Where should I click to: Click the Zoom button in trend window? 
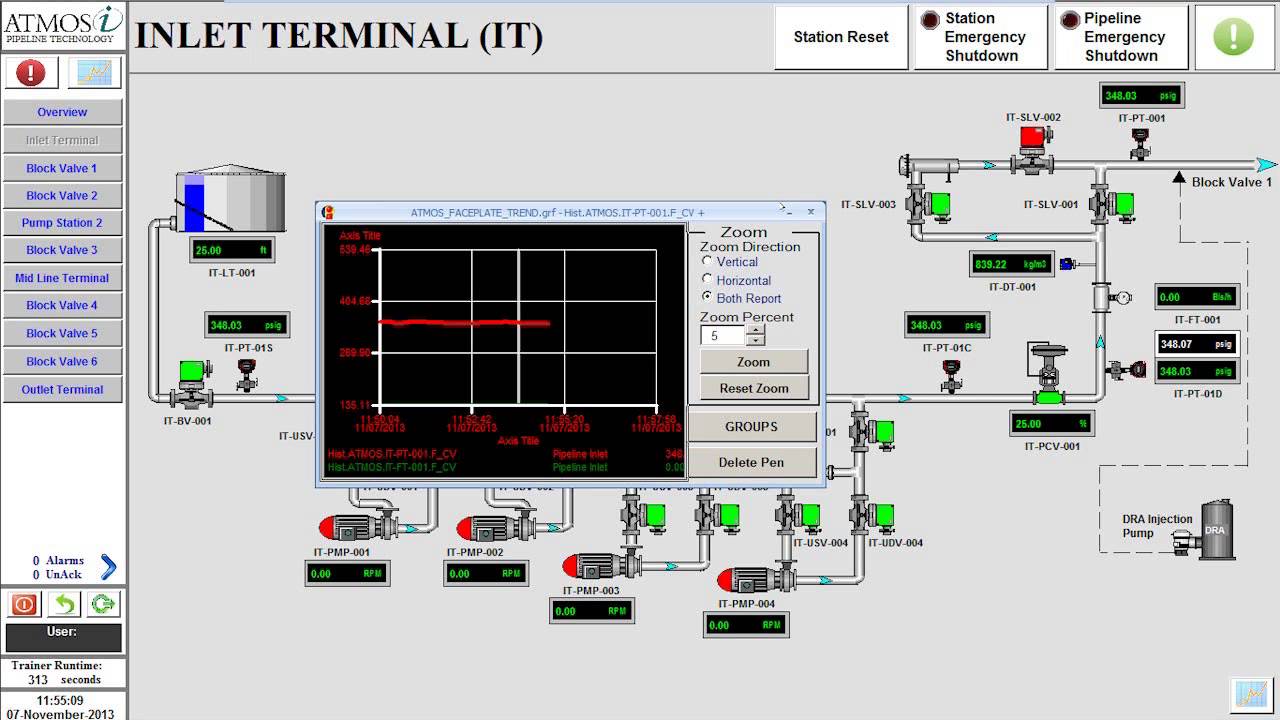[754, 362]
